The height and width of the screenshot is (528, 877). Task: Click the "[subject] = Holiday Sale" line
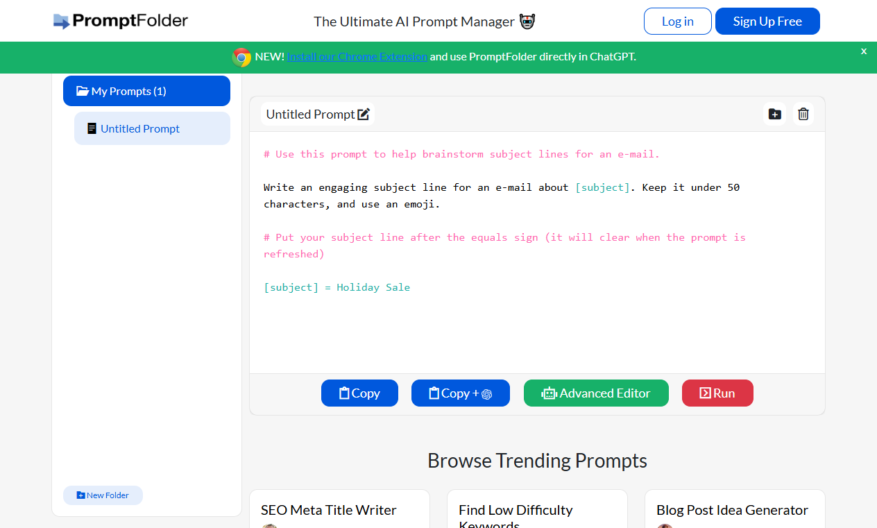click(x=337, y=287)
